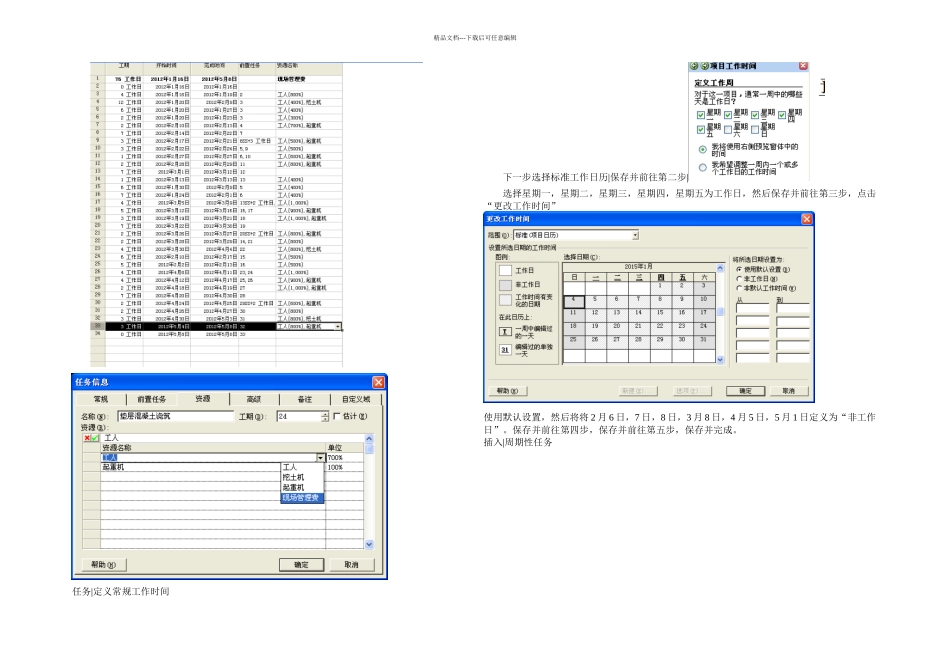This screenshot has width=950, height=672.
Task: Choose 工人 from the resource dropdown list
Action: (302, 467)
